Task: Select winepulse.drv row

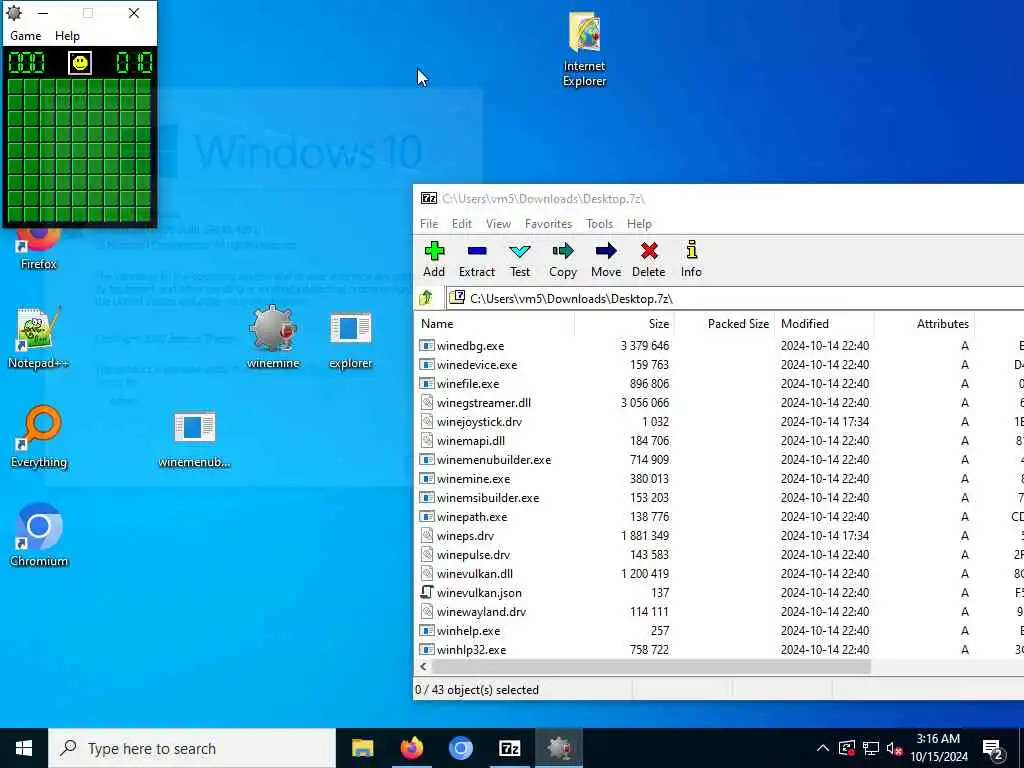Action: 718,554
